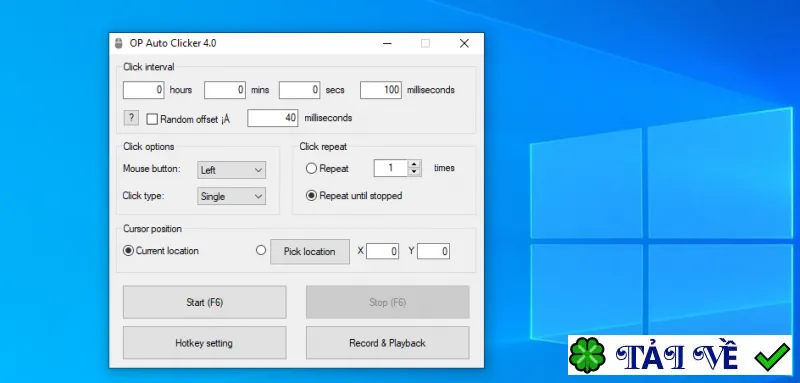Viewport: 800px width, 383px height.
Task: Click the Click repeat group label
Action: [323, 146]
